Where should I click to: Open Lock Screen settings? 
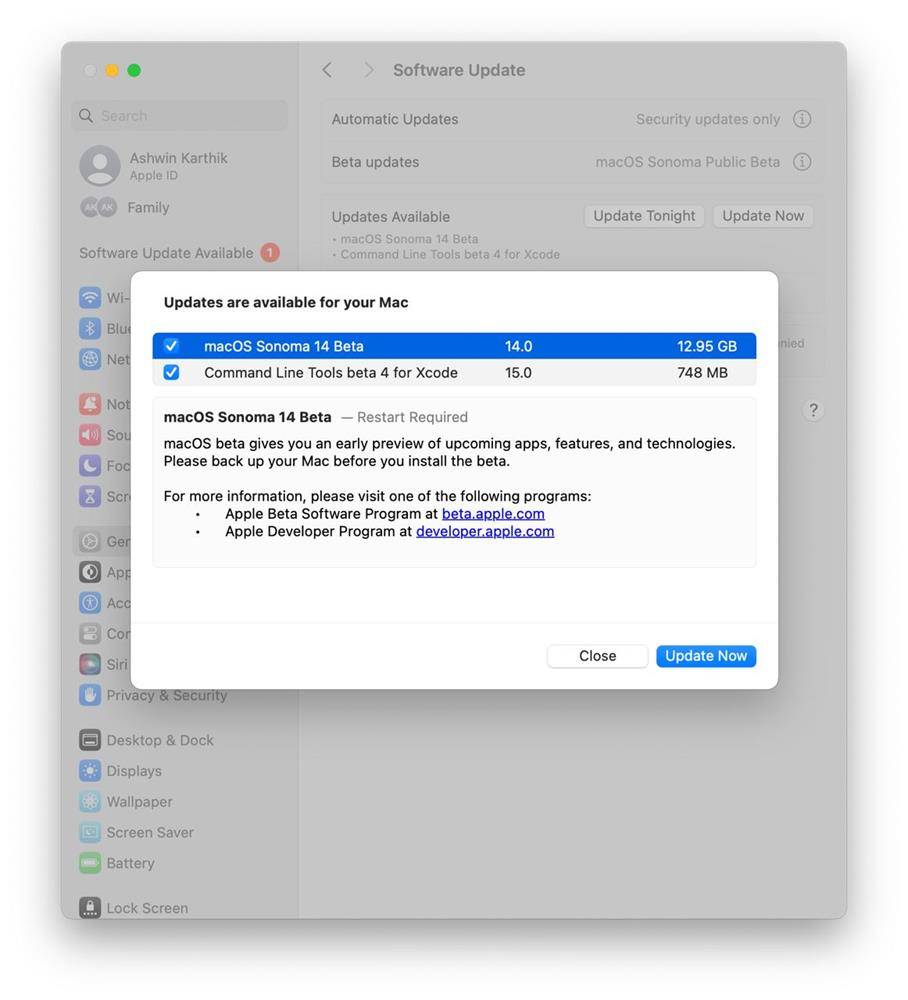click(x=90, y=907)
